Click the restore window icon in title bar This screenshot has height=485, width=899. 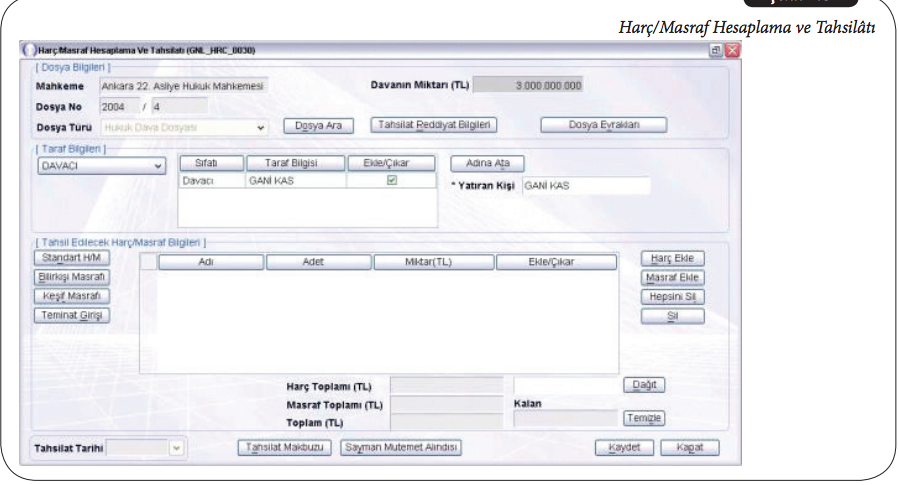[x=716, y=50]
